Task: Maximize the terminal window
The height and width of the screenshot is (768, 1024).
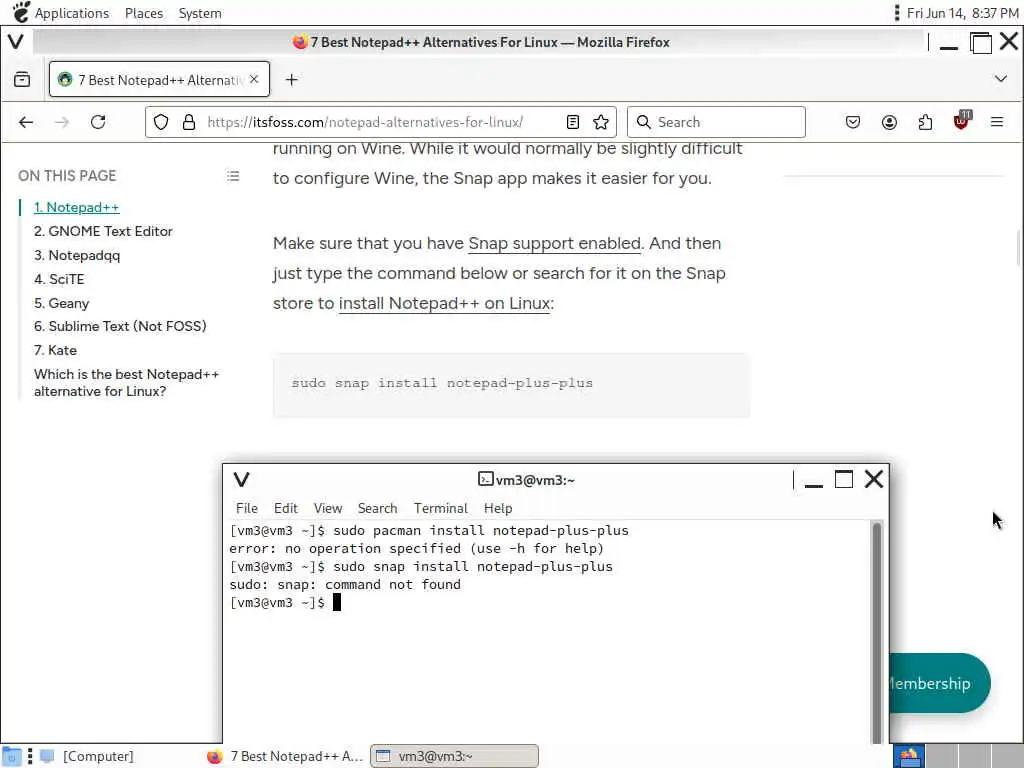Action: coord(844,480)
